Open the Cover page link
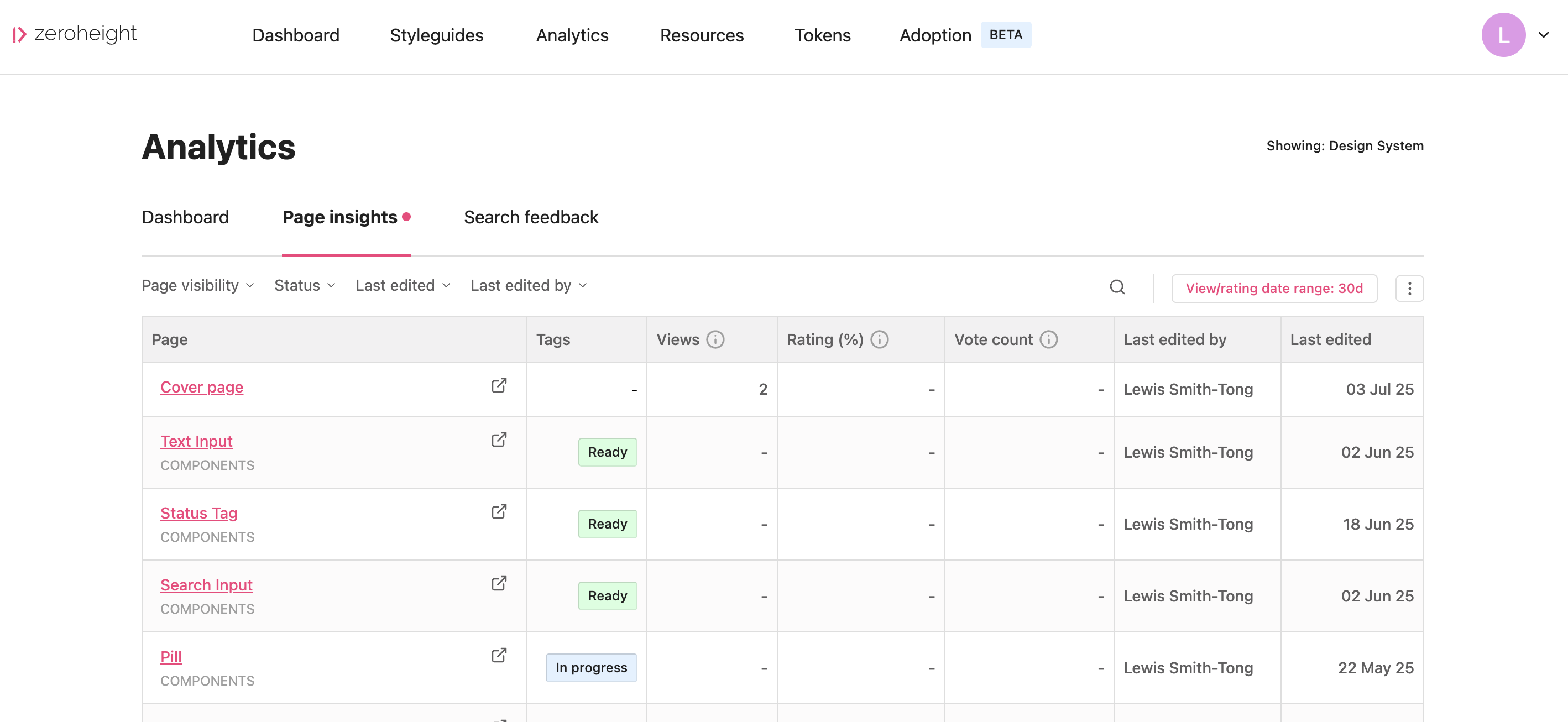 pyautogui.click(x=201, y=387)
